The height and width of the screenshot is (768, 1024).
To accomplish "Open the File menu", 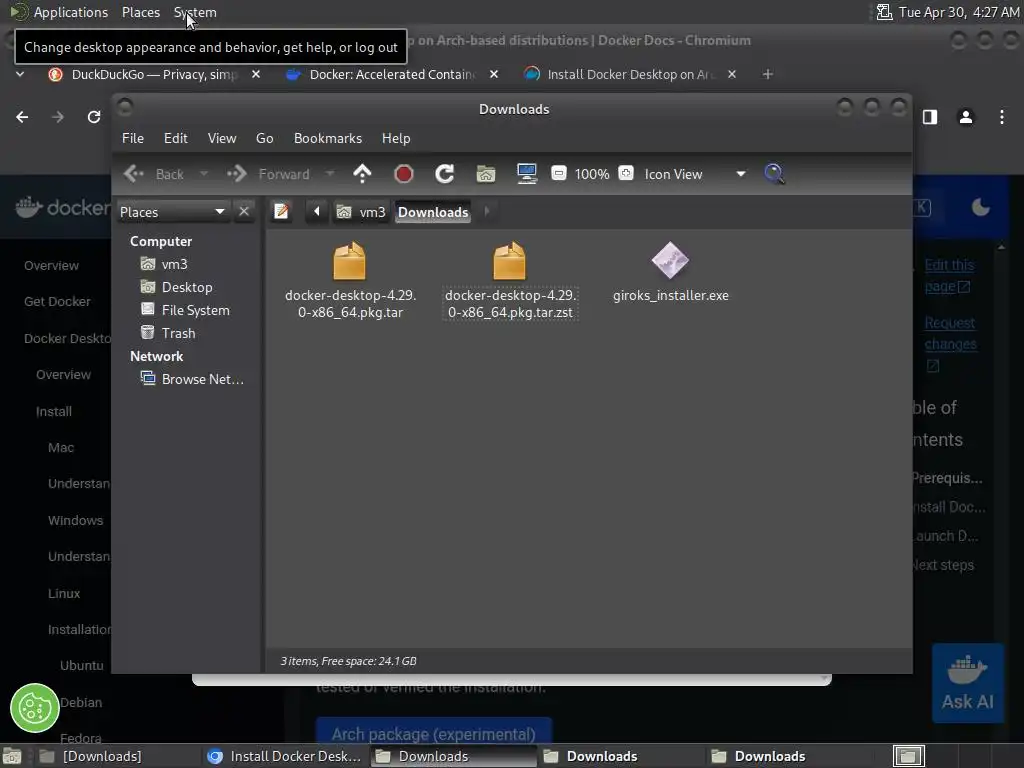I will coord(133,138).
